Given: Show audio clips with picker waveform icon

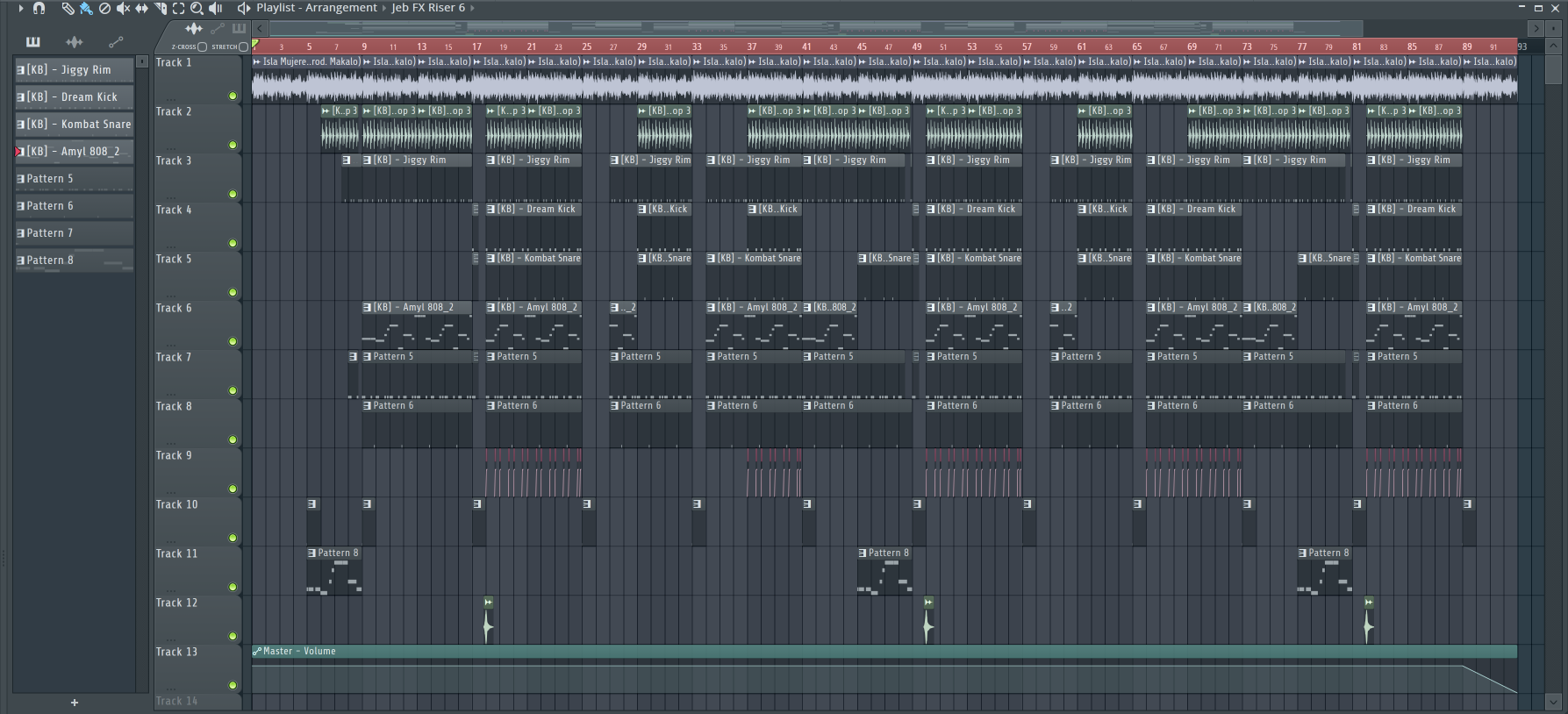Looking at the screenshot, I should pos(75,41).
